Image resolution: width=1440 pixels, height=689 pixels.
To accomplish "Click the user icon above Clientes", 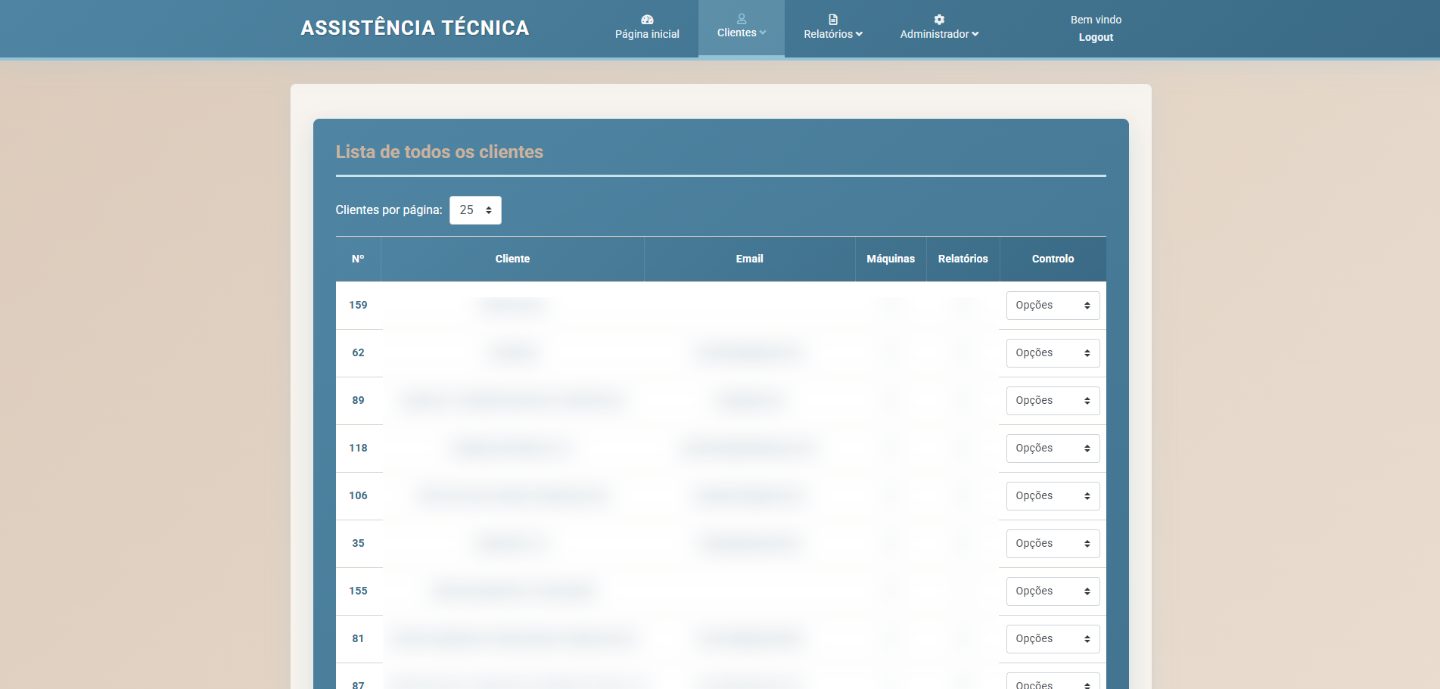I will pyautogui.click(x=741, y=19).
